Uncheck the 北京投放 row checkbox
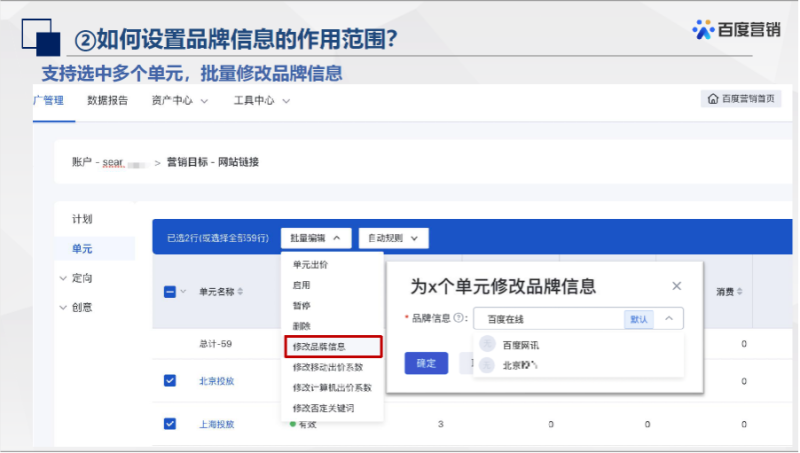The image size is (800, 453). 170,381
